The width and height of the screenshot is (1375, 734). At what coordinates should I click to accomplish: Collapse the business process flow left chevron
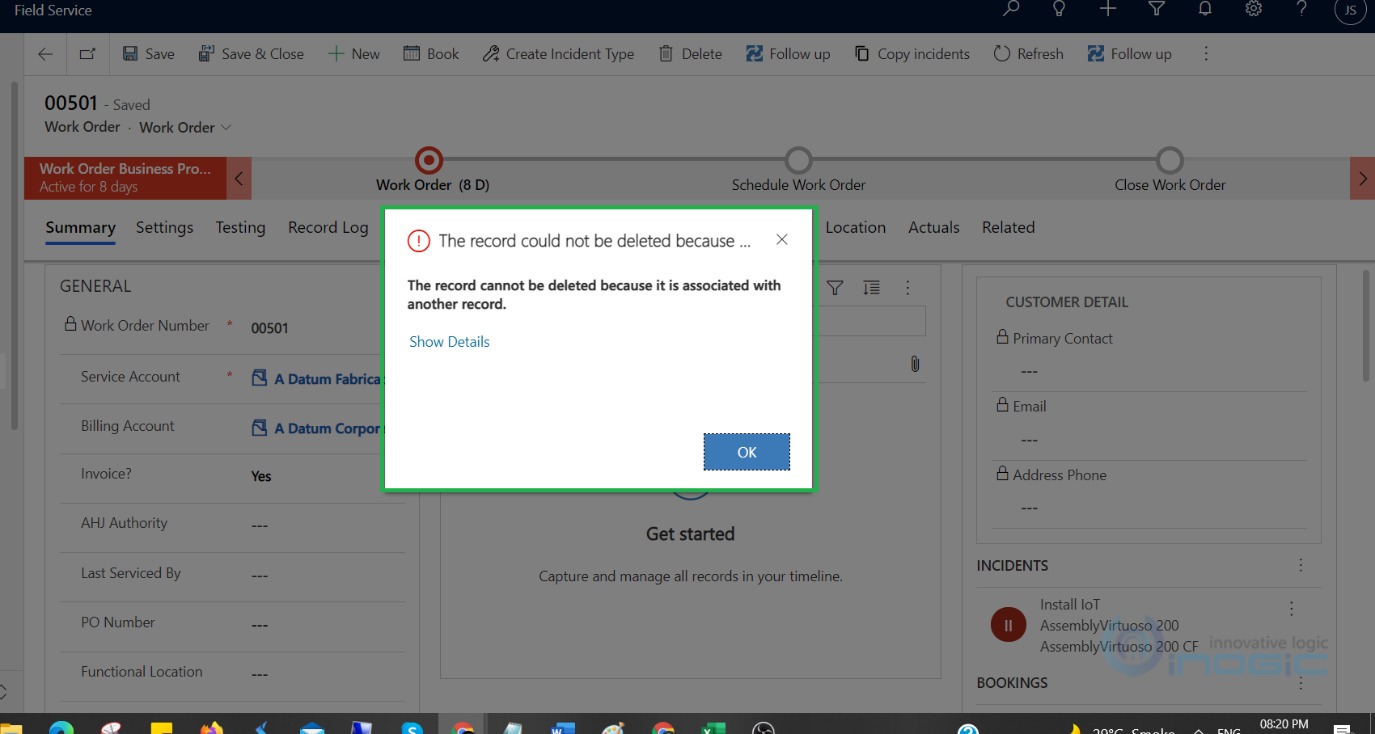coord(239,179)
